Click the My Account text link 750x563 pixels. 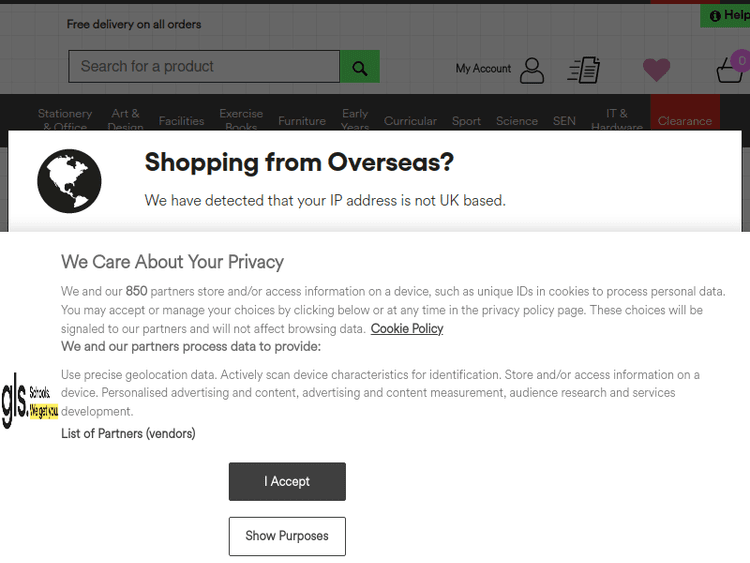tap(483, 69)
